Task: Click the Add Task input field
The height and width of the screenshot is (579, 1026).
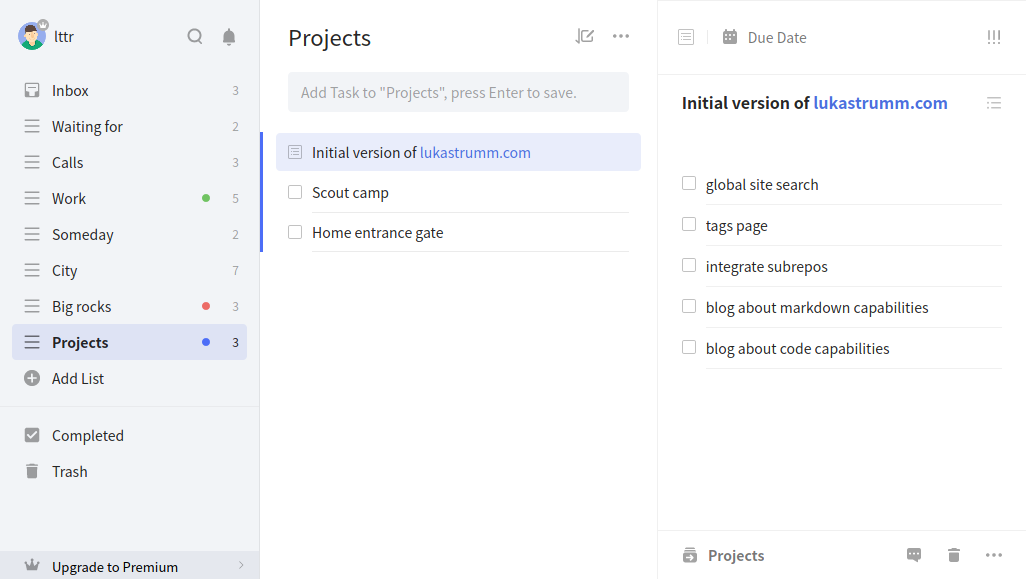Action: point(458,92)
